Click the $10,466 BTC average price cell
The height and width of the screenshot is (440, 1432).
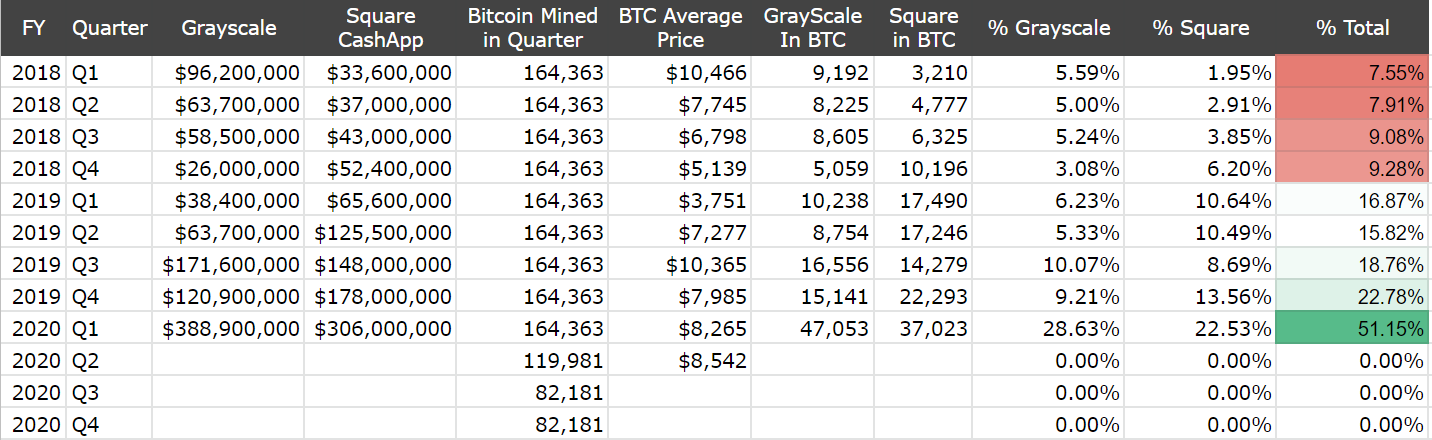tap(680, 72)
